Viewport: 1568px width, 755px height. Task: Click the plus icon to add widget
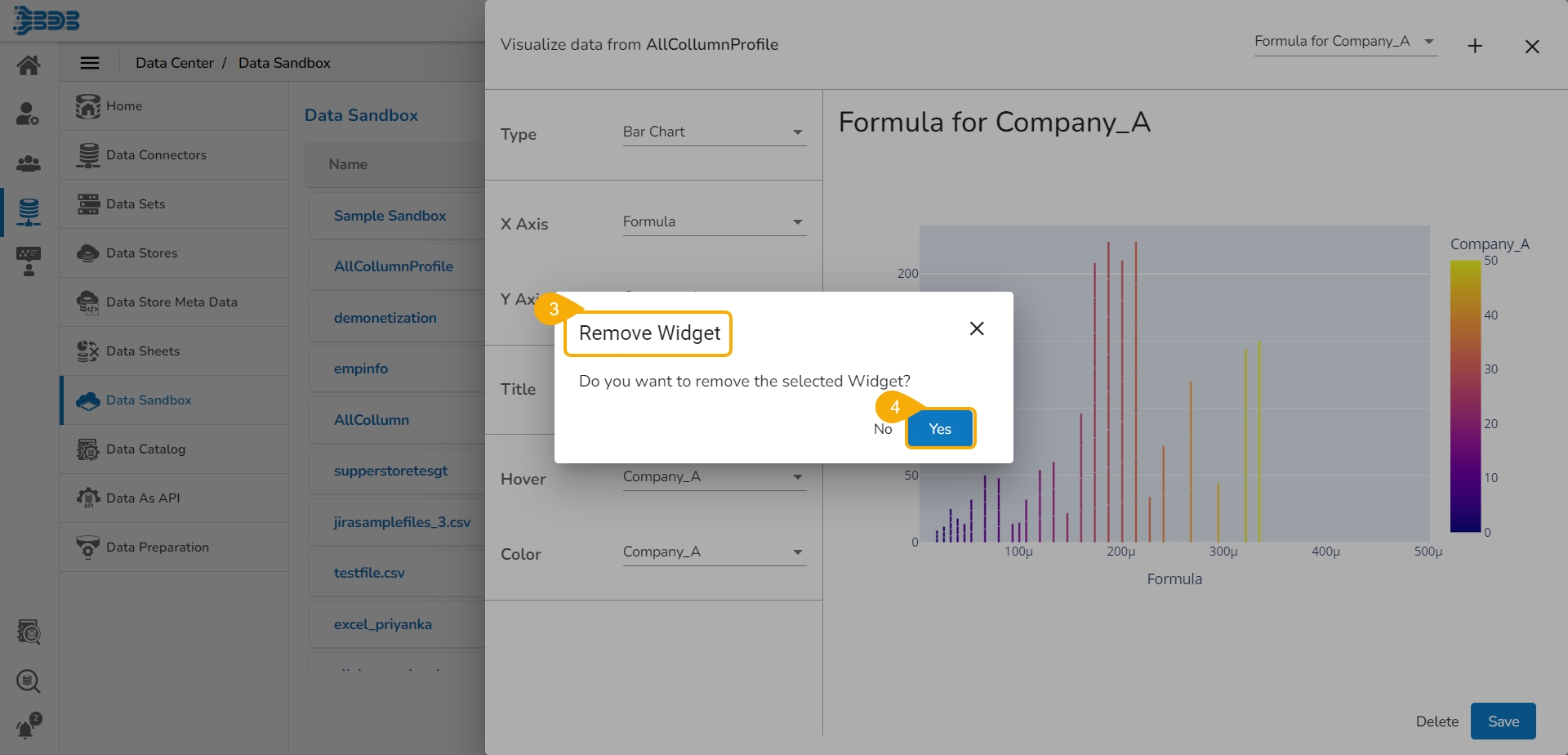(1475, 47)
